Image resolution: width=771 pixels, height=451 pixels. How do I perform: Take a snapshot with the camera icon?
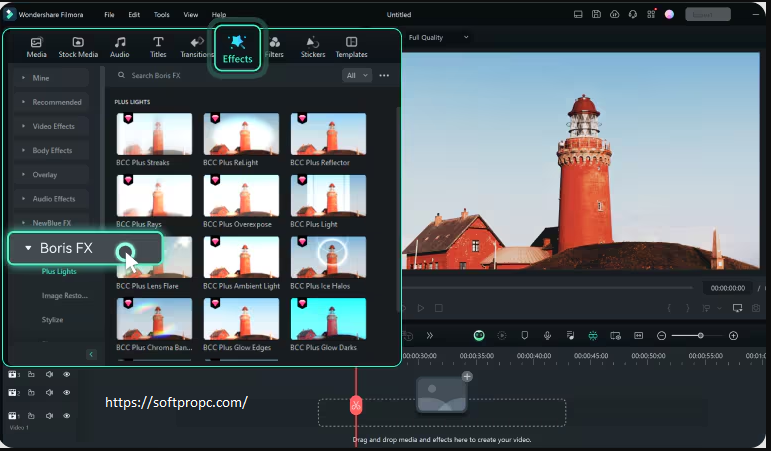[x=756, y=308]
